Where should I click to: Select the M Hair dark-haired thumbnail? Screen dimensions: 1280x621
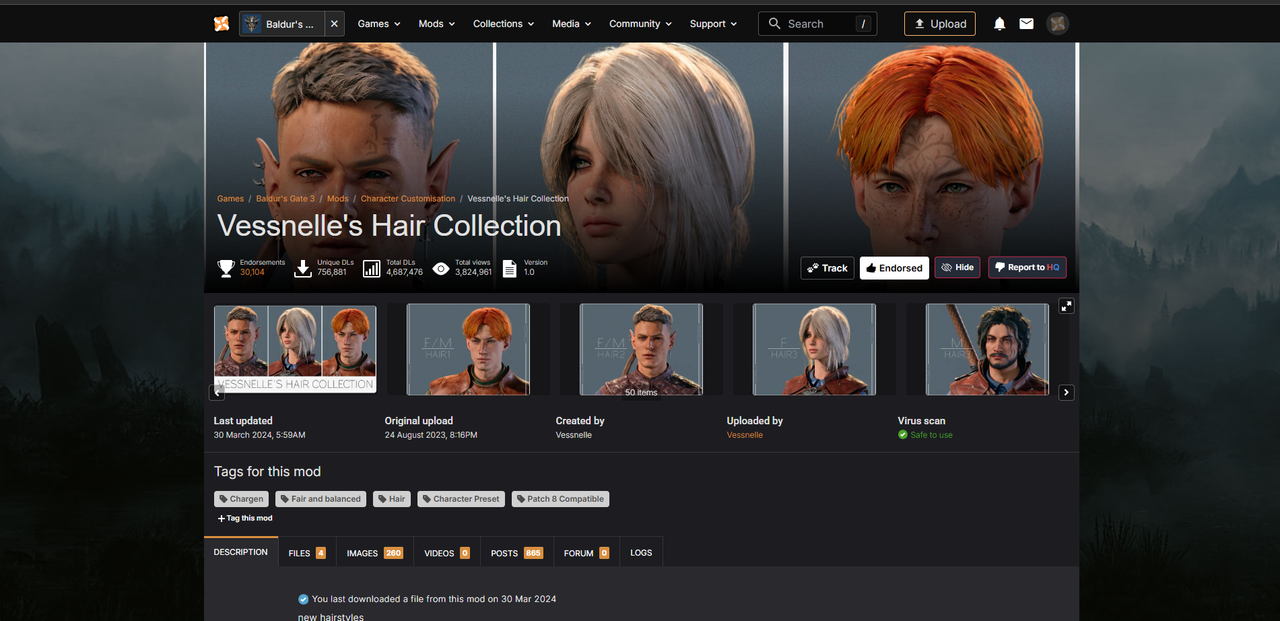coord(987,349)
